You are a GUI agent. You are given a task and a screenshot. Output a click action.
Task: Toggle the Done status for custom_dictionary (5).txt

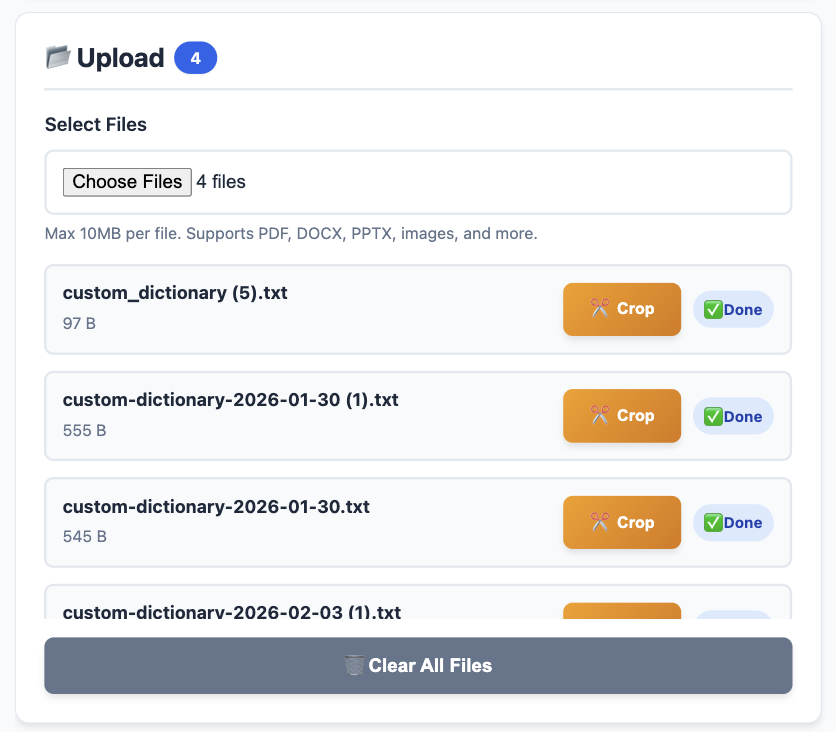tap(733, 309)
